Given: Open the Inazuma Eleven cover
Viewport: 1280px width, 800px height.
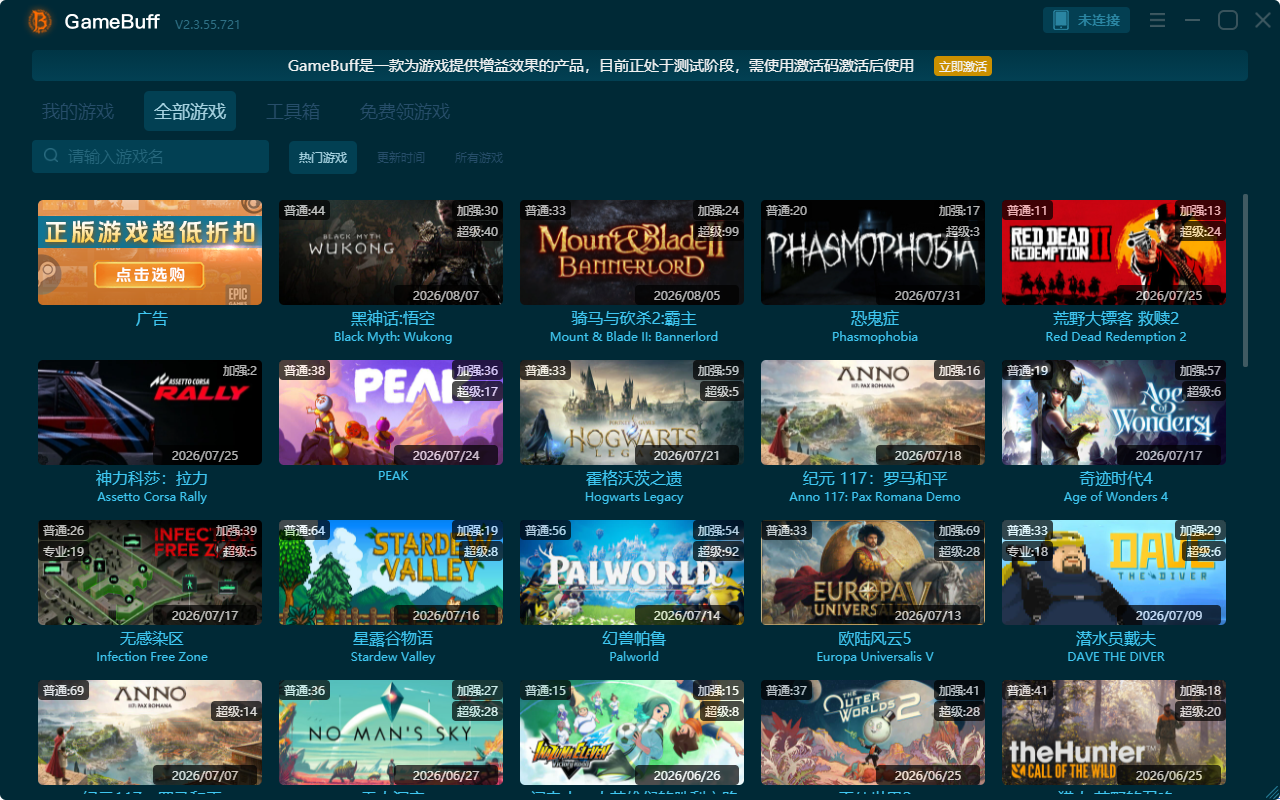Looking at the screenshot, I should pyautogui.click(x=632, y=732).
